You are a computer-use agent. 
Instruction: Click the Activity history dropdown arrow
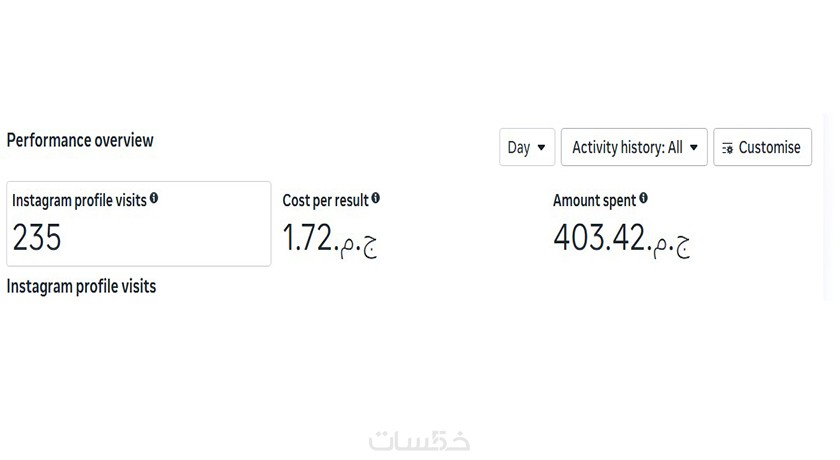point(694,147)
